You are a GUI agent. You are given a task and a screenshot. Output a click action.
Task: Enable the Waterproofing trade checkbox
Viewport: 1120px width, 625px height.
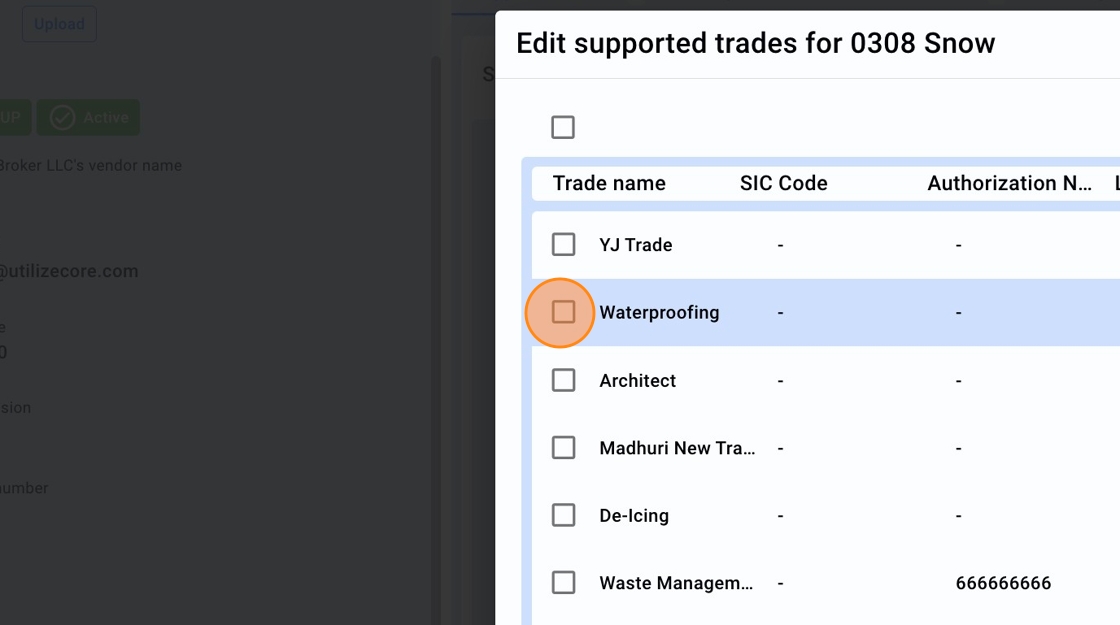pyautogui.click(x=564, y=312)
